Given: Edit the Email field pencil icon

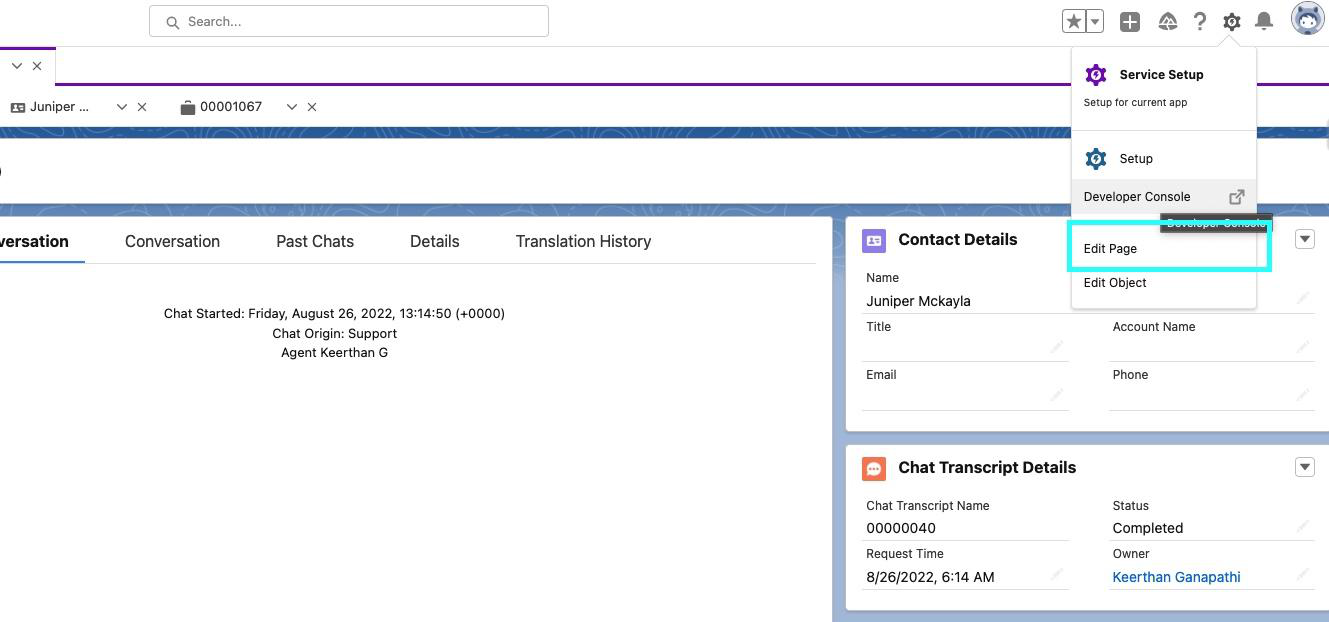Looking at the screenshot, I should (1057, 394).
